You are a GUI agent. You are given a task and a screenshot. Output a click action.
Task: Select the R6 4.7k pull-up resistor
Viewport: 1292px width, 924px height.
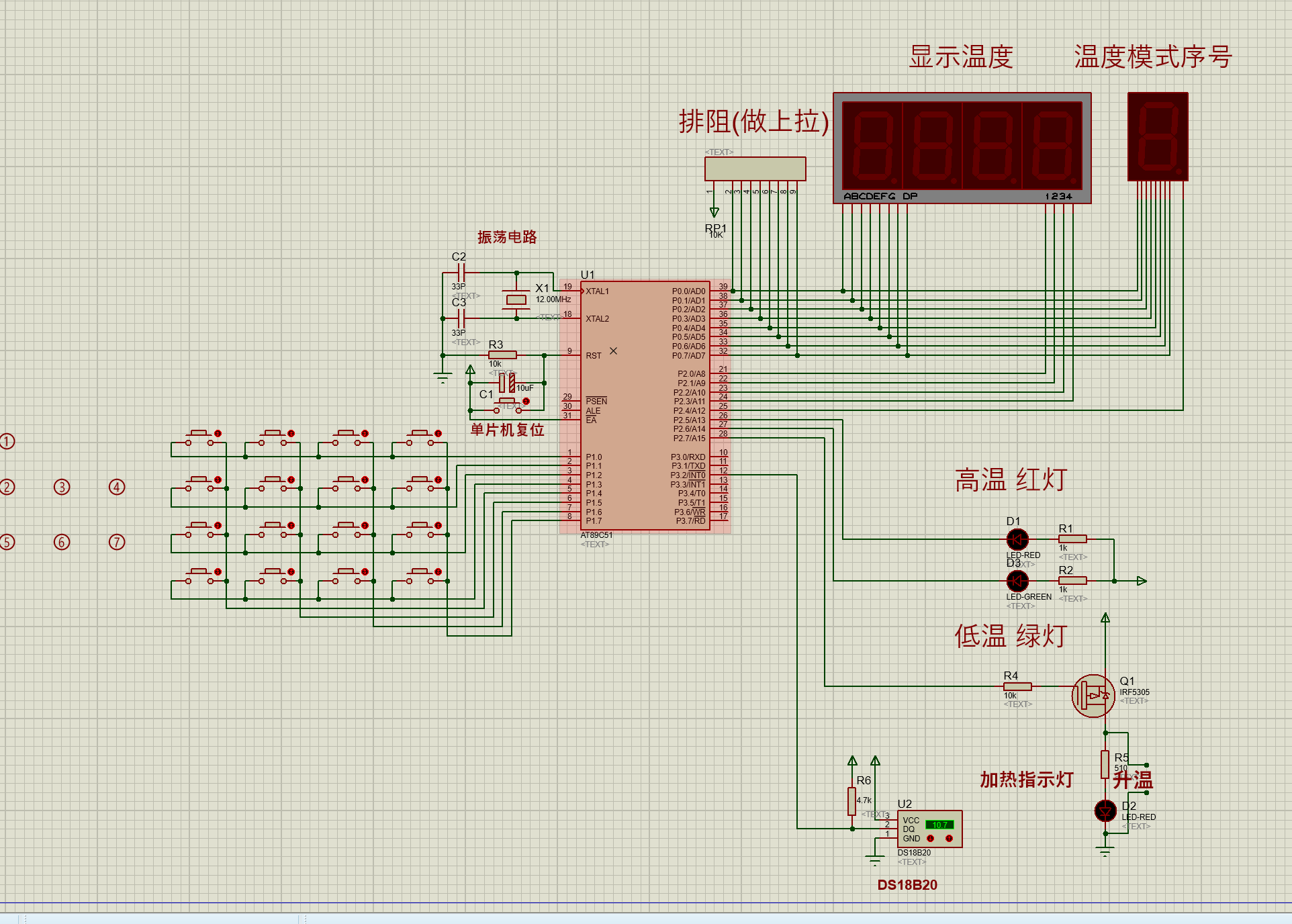851,801
